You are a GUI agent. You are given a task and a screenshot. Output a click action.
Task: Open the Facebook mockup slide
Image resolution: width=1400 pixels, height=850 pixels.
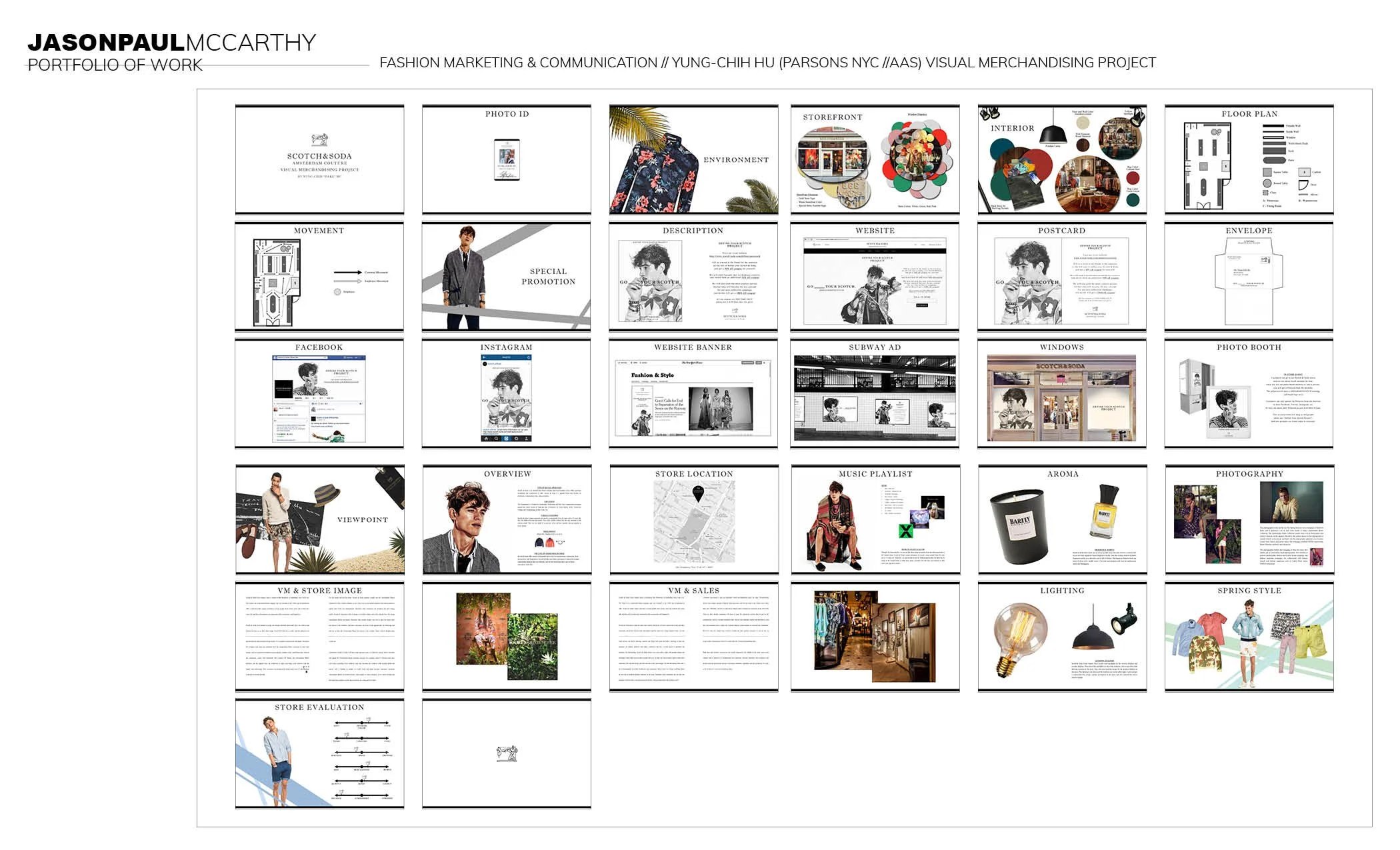pos(319,393)
